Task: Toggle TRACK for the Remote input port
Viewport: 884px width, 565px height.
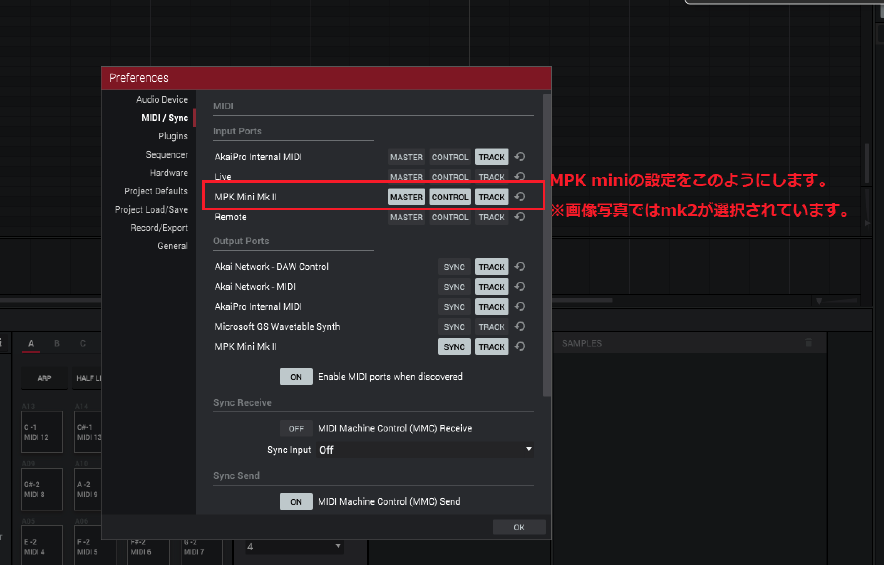Action: 492,217
